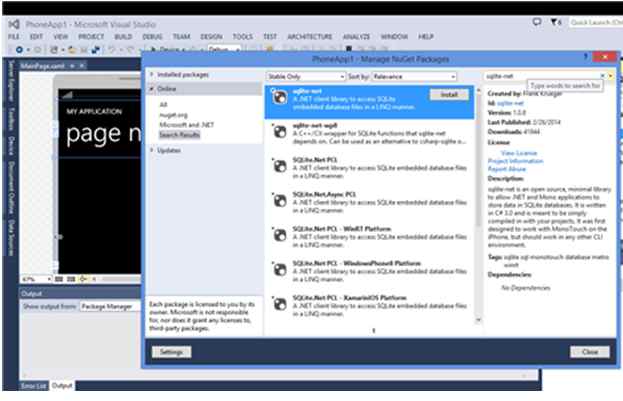Select SQLite.Net PCL - XamarinIOS Platform package
The width and height of the screenshot is (623, 401).
[370, 306]
